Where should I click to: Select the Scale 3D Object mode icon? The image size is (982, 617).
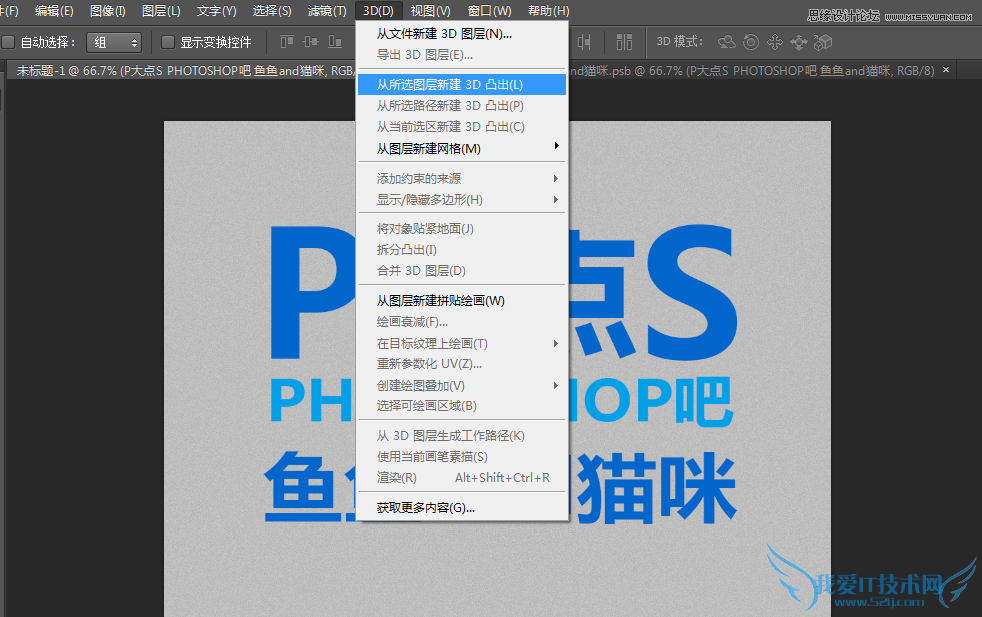(x=823, y=42)
